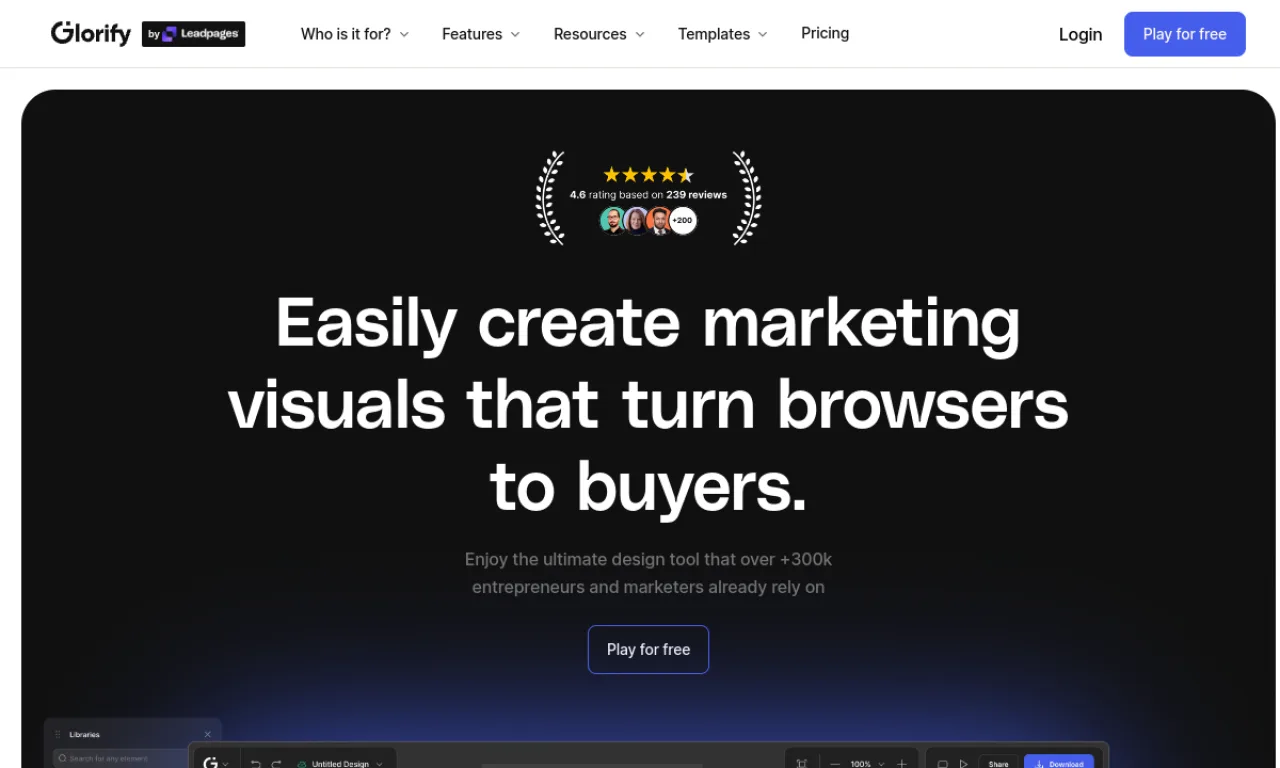
Task: Click the five-star rating row
Action: (x=648, y=175)
